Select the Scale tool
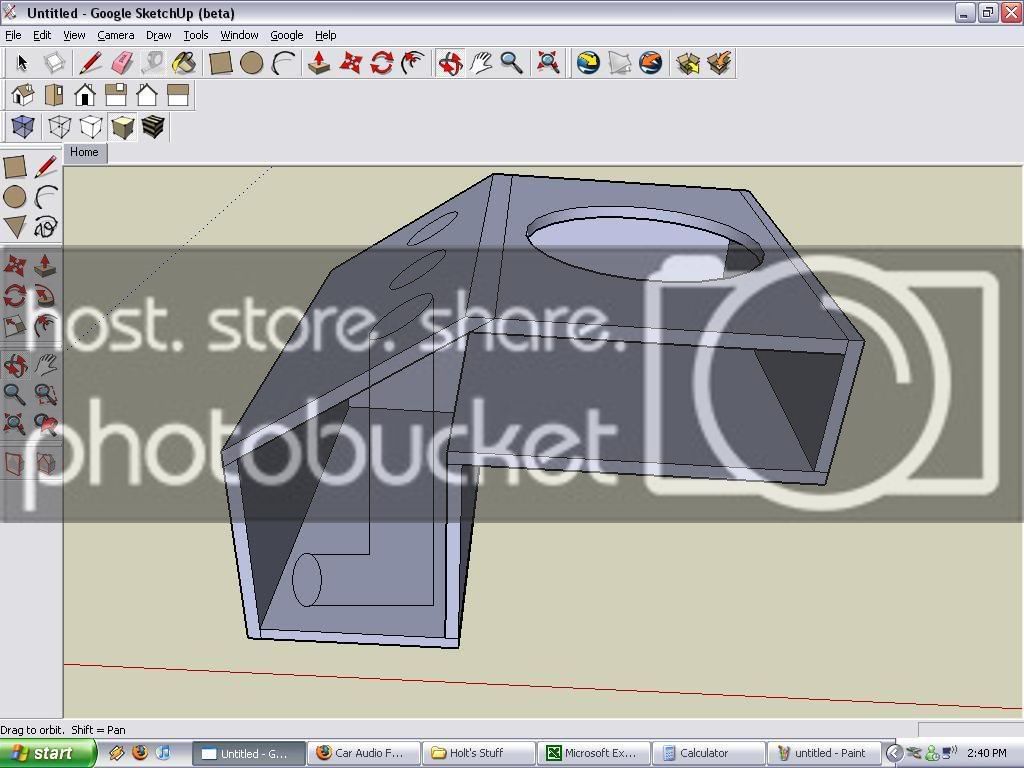This screenshot has height=768, width=1024. click(15, 326)
